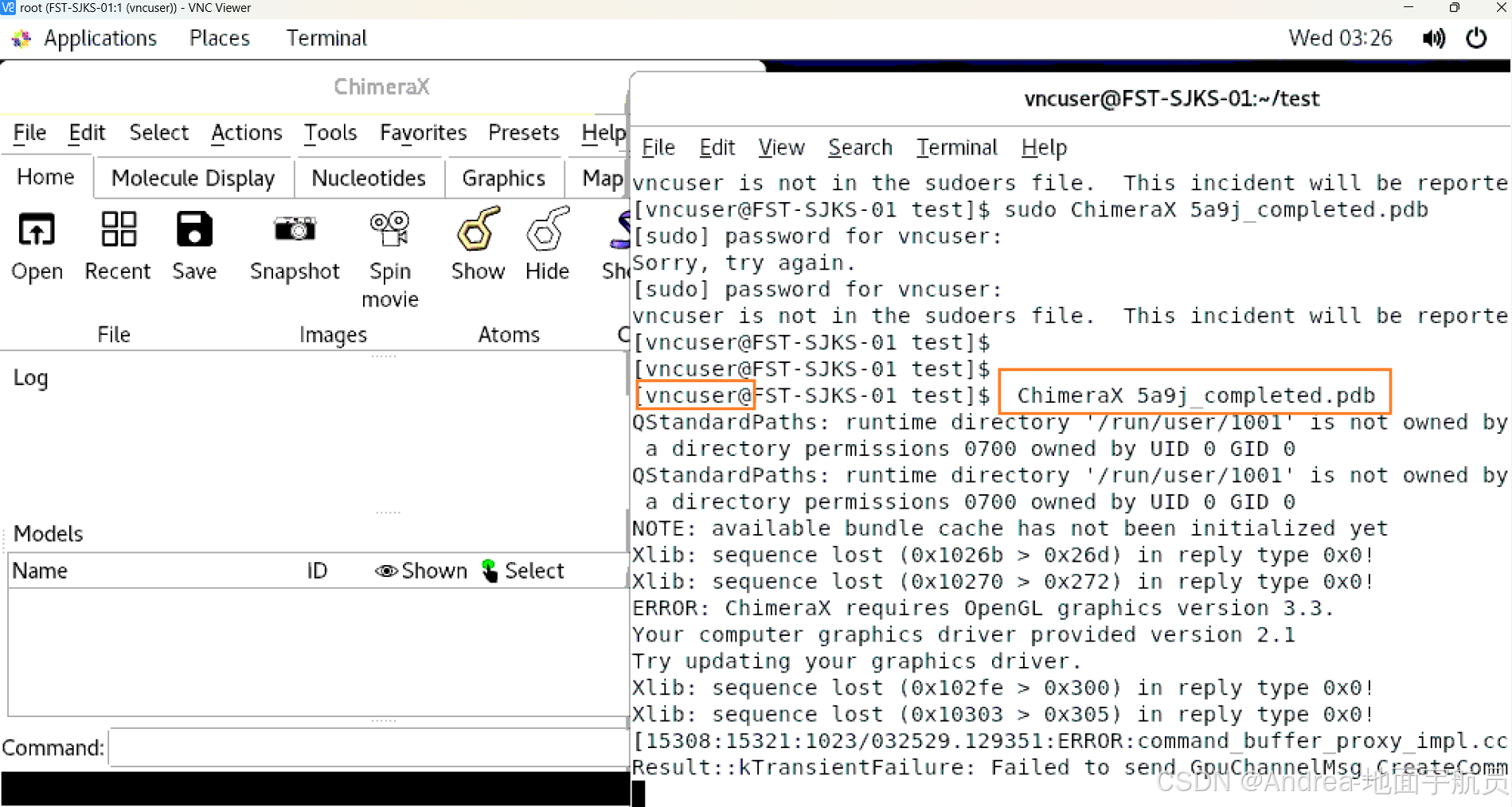Open the Terminal app menu in top bar
The image size is (1512, 807).
point(326,38)
